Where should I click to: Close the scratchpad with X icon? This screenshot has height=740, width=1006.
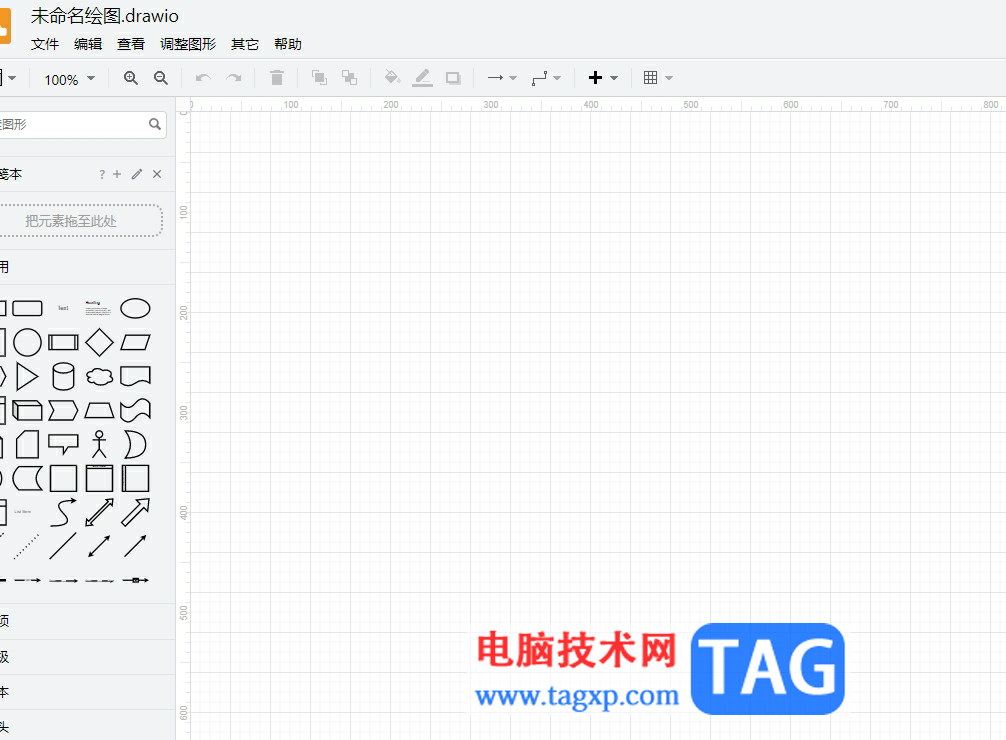coord(157,174)
